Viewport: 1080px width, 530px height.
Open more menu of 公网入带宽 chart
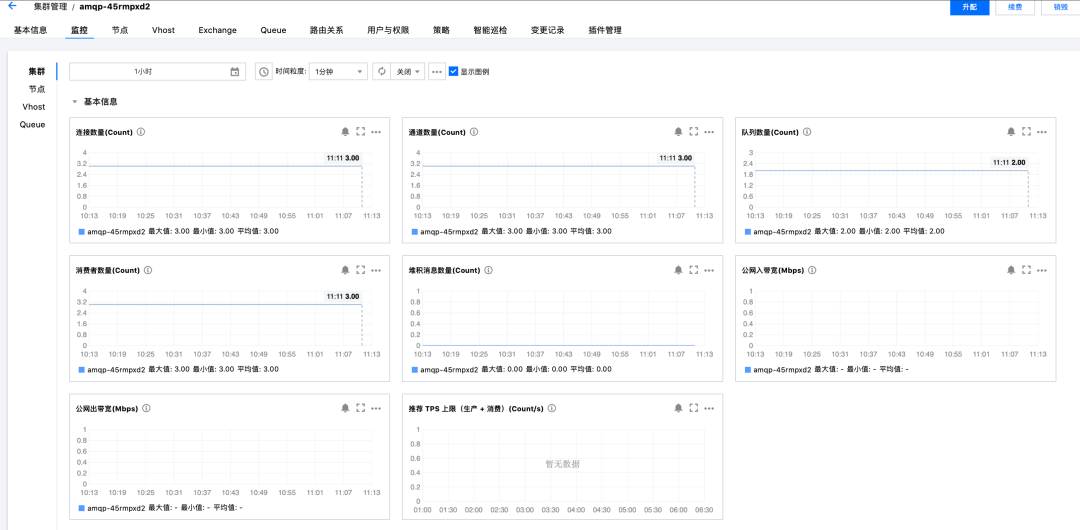click(x=1042, y=270)
